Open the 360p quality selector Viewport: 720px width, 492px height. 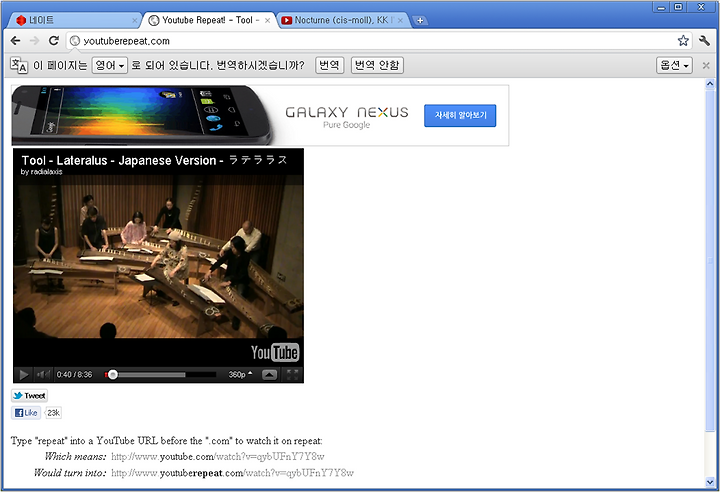tap(240, 374)
